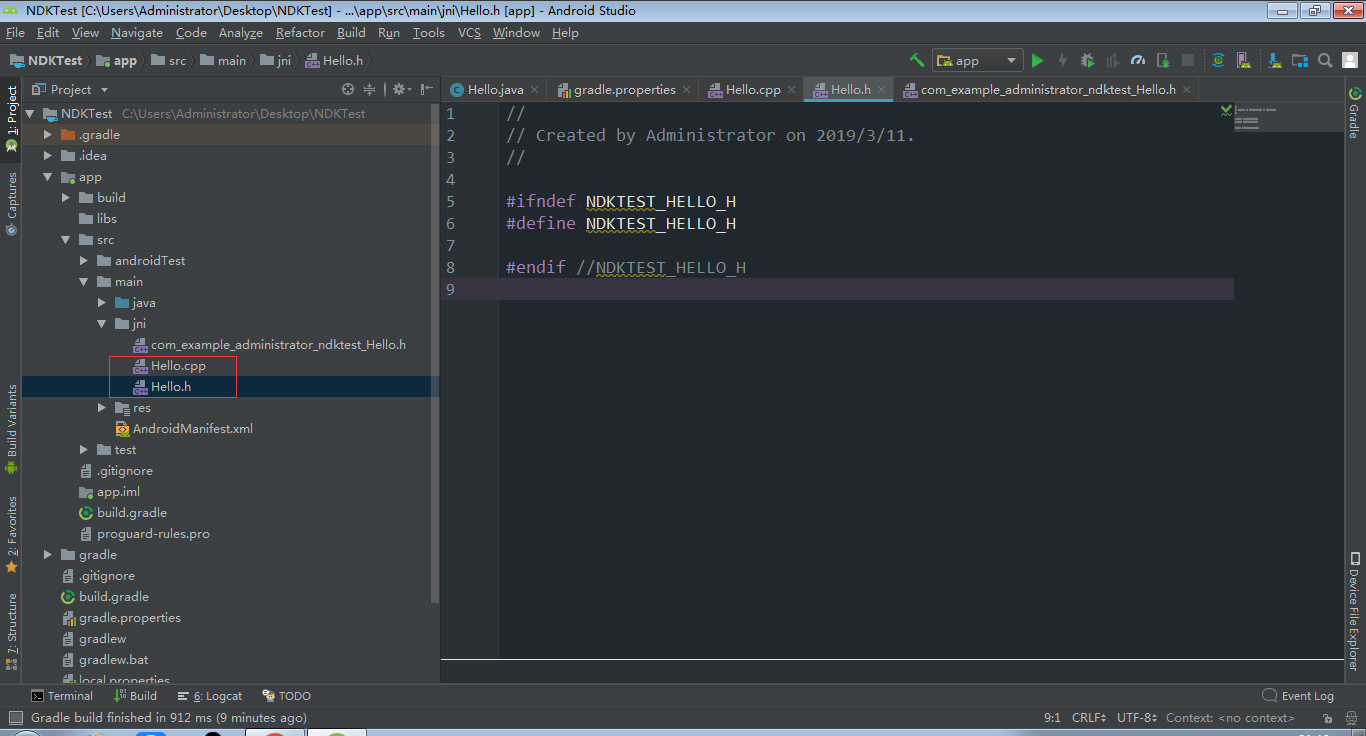Screen dimensions: 1366x736
Task: Click the Apply Changes lightning icon
Action: point(1062,60)
